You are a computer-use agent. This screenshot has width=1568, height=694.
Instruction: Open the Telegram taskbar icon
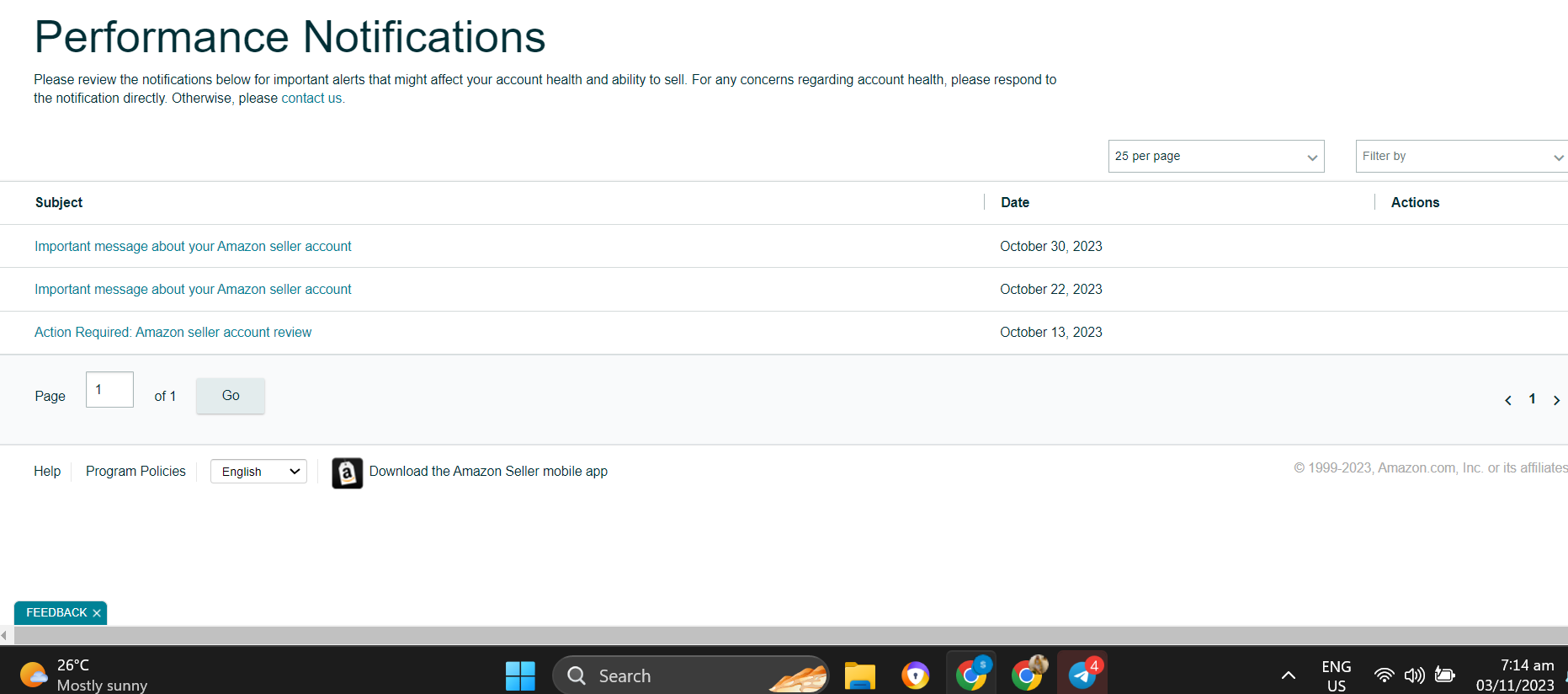pos(1082,674)
